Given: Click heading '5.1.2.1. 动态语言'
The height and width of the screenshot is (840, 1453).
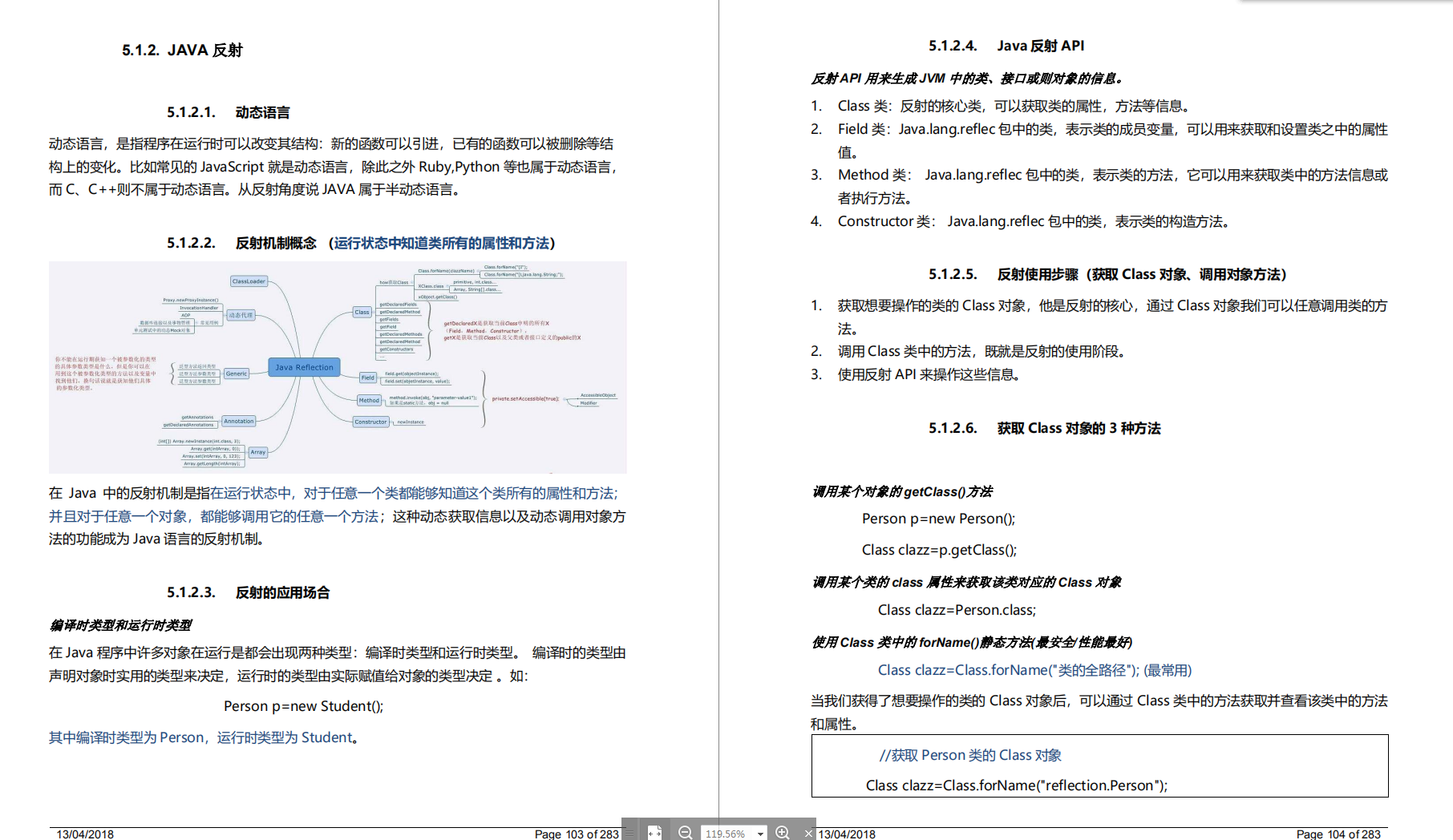Looking at the screenshot, I should [x=229, y=112].
